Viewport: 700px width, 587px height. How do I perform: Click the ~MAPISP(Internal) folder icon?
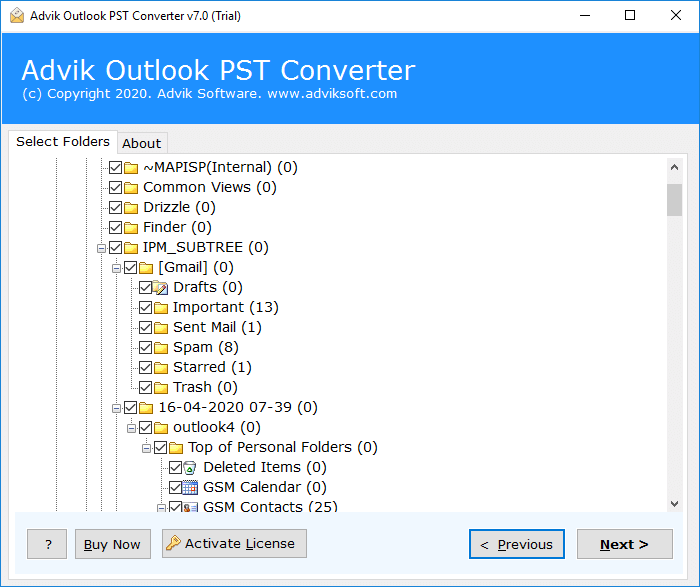click(131, 168)
